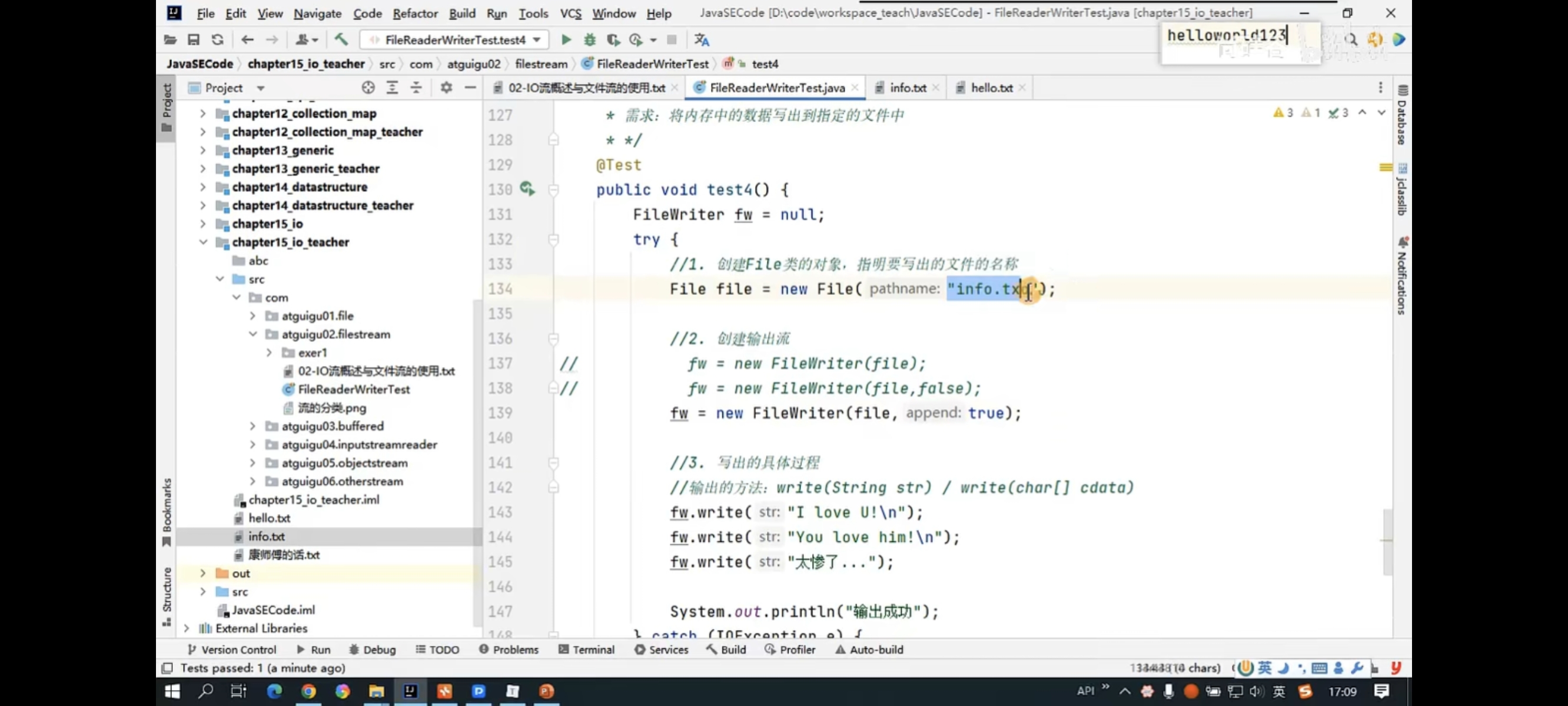The width and height of the screenshot is (1568, 706).
Task: Start debugging with the bug icon
Action: tap(589, 39)
